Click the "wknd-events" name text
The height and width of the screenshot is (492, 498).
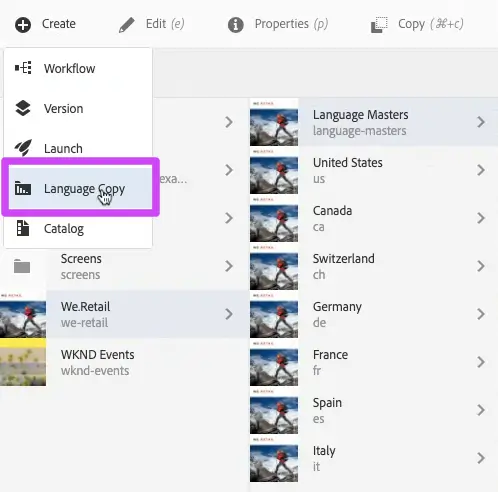pos(95,371)
